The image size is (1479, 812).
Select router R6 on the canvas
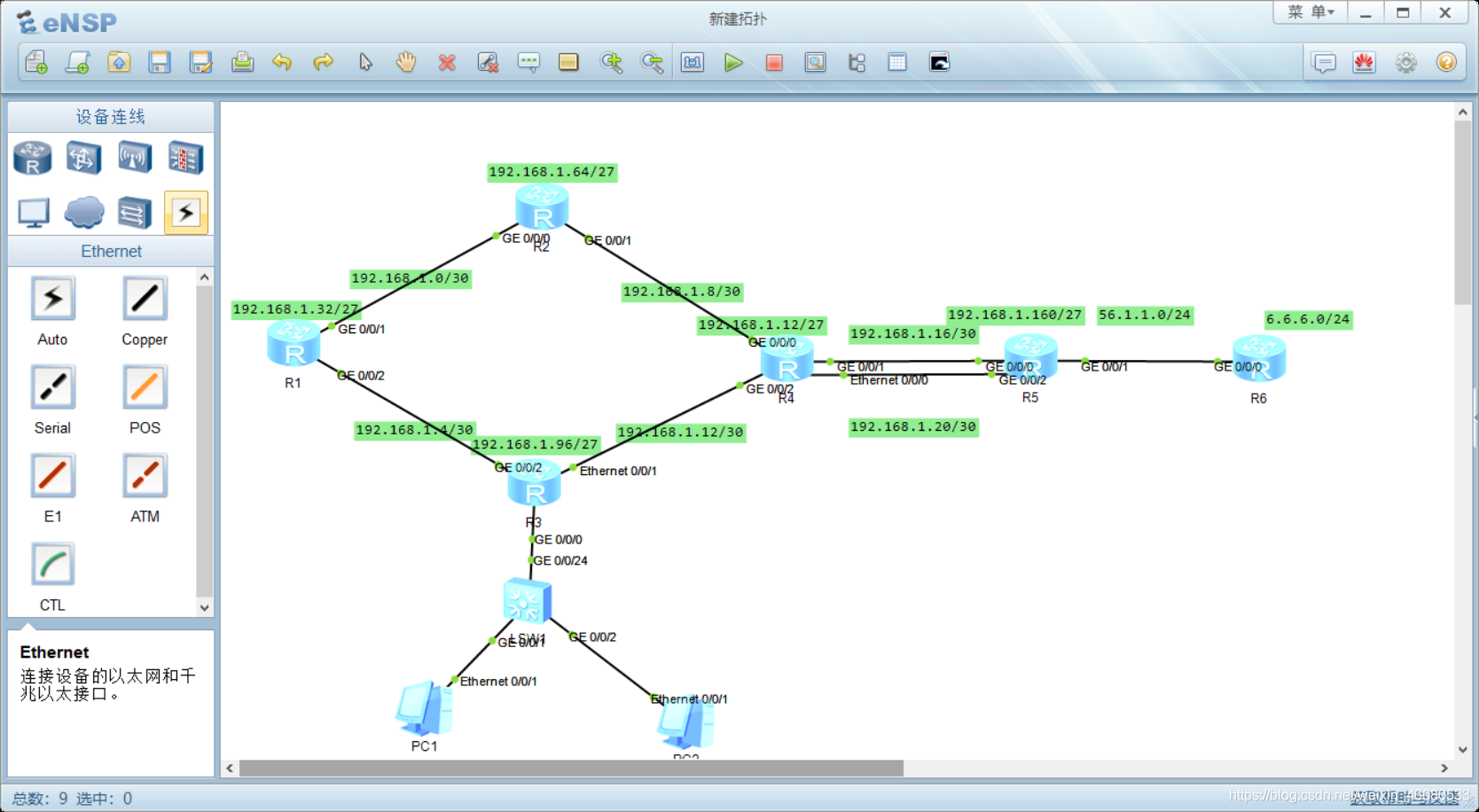(1259, 359)
